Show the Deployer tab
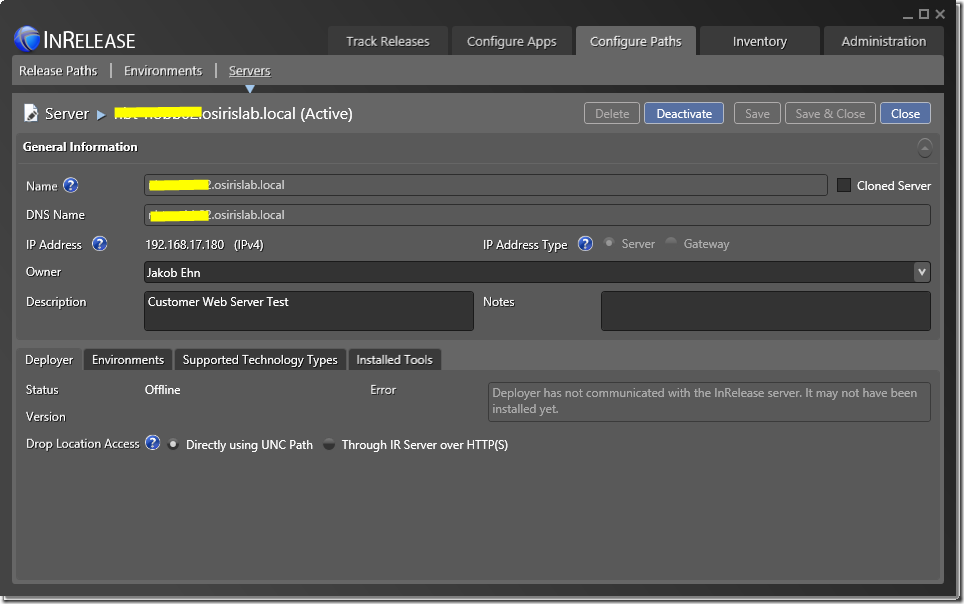Image resolution: width=964 pixels, height=604 pixels. tap(49, 360)
